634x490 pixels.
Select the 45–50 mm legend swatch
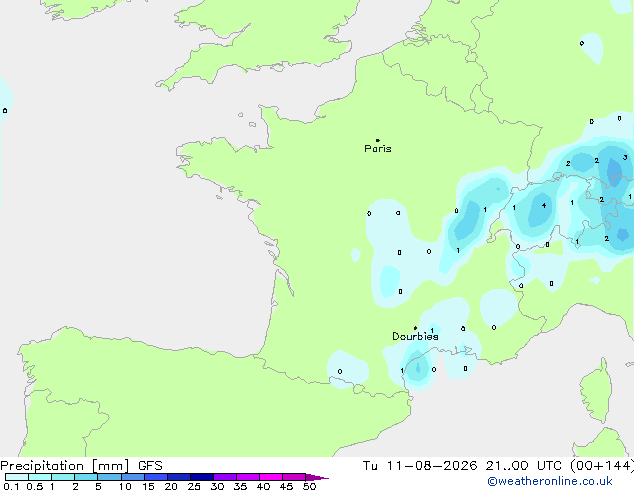294,477
